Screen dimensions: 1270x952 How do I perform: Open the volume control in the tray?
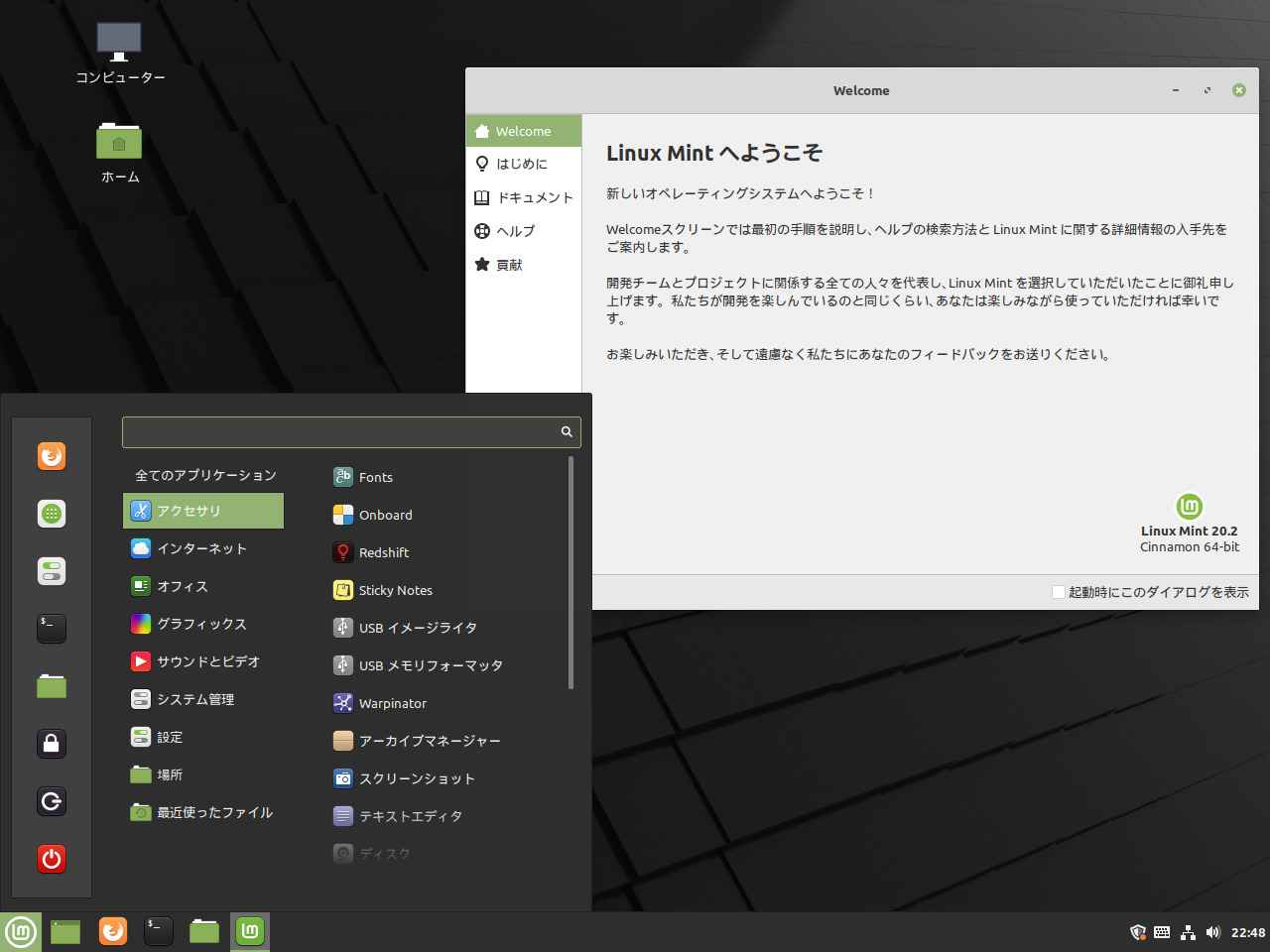(x=1212, y=932)
